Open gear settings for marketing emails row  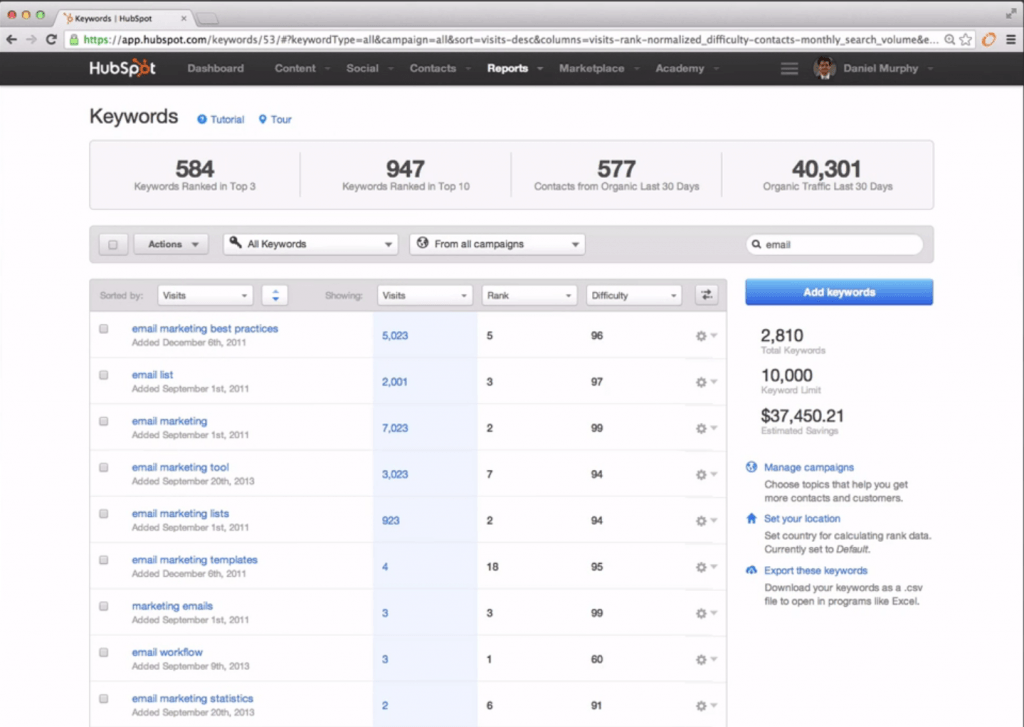(x=706, y=613)
